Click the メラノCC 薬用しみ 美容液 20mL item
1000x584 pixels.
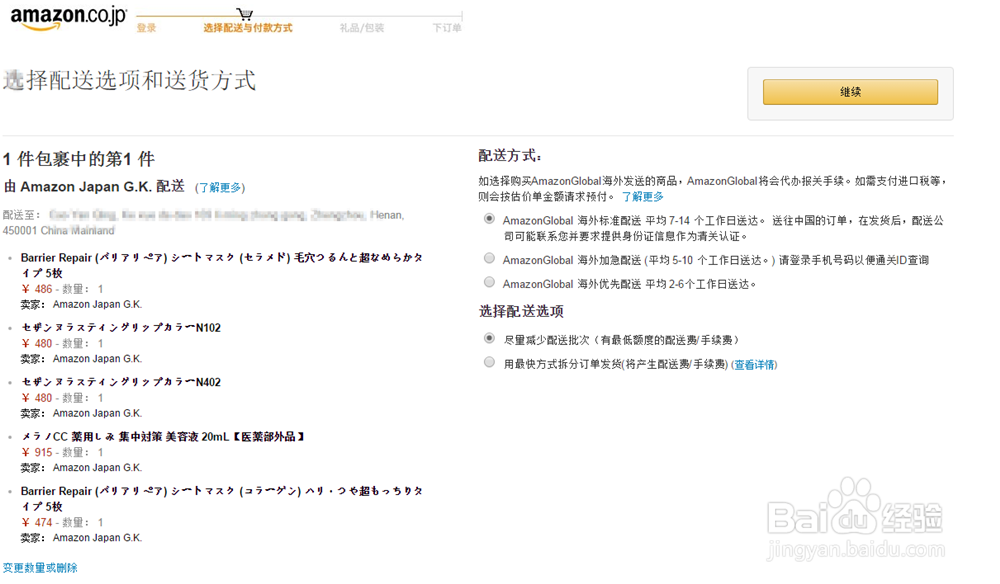pos(163,437)
